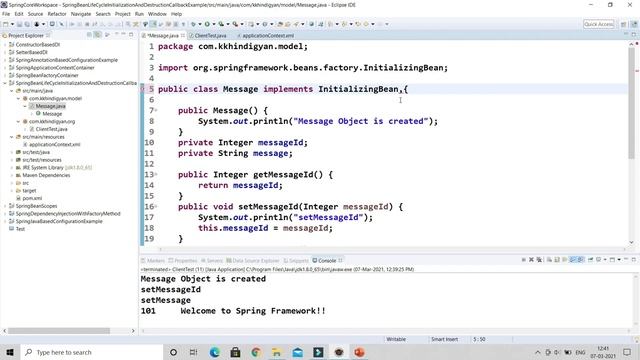Click the Save All icon in toolbar
Viewport: 640px width, 360px height.
pyautogui.click(x=27, y=24)
